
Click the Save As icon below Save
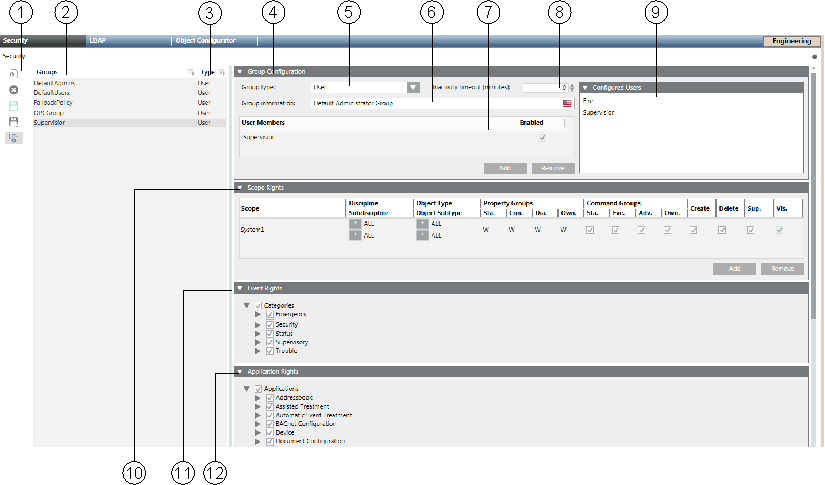click(x=14, y=121)
